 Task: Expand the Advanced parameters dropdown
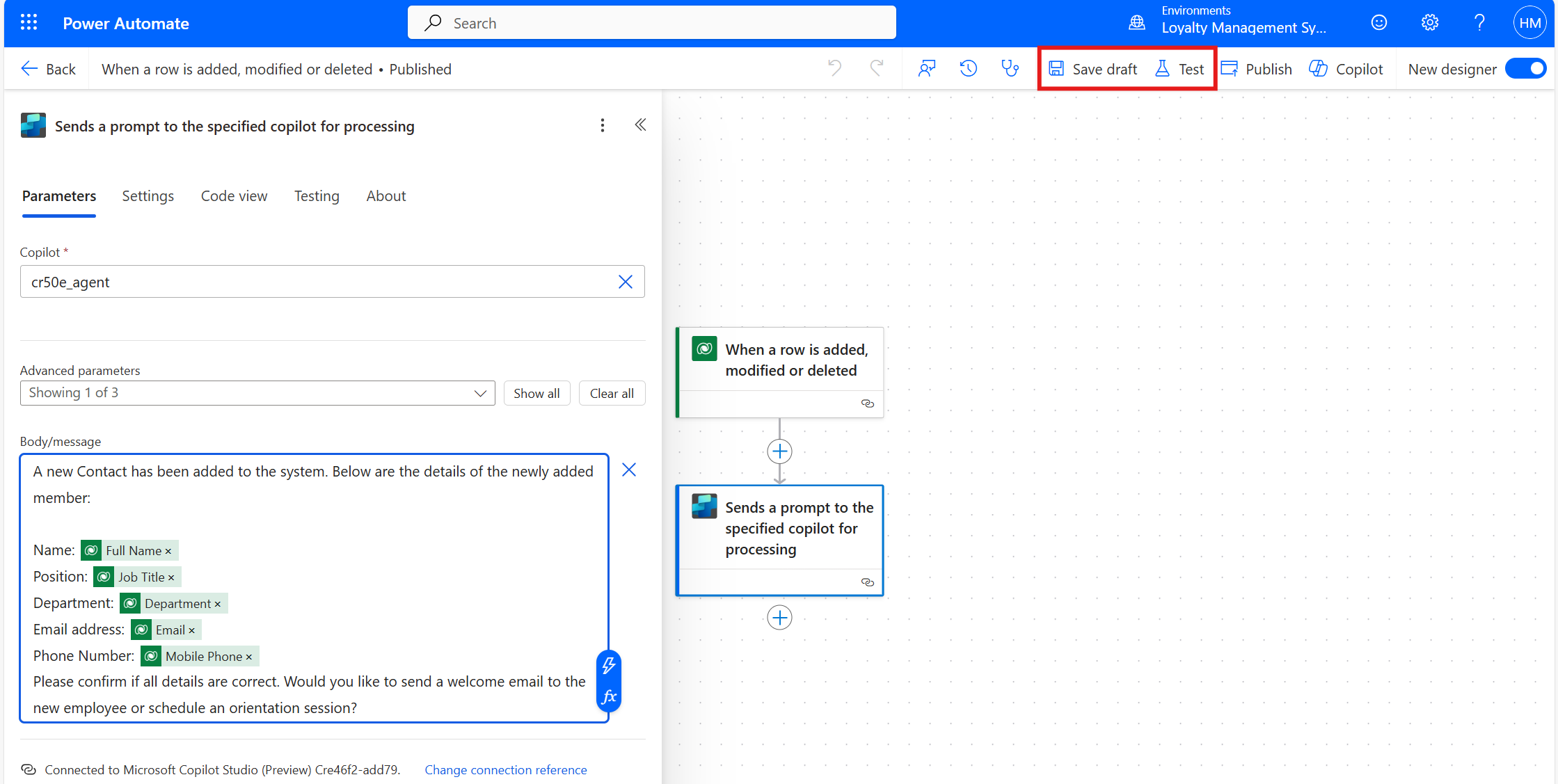(x=479, y=393)
